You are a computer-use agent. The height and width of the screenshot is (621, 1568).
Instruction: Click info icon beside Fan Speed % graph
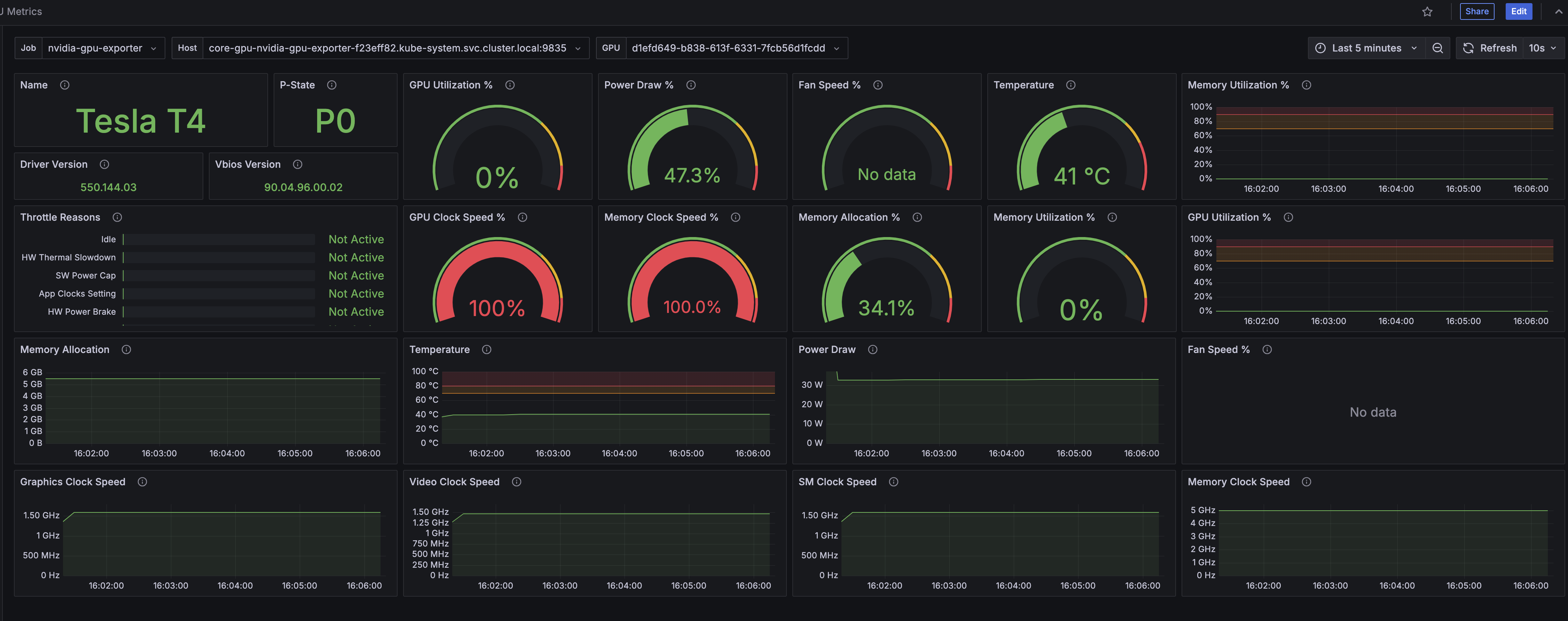click(x=1267, y=349)
